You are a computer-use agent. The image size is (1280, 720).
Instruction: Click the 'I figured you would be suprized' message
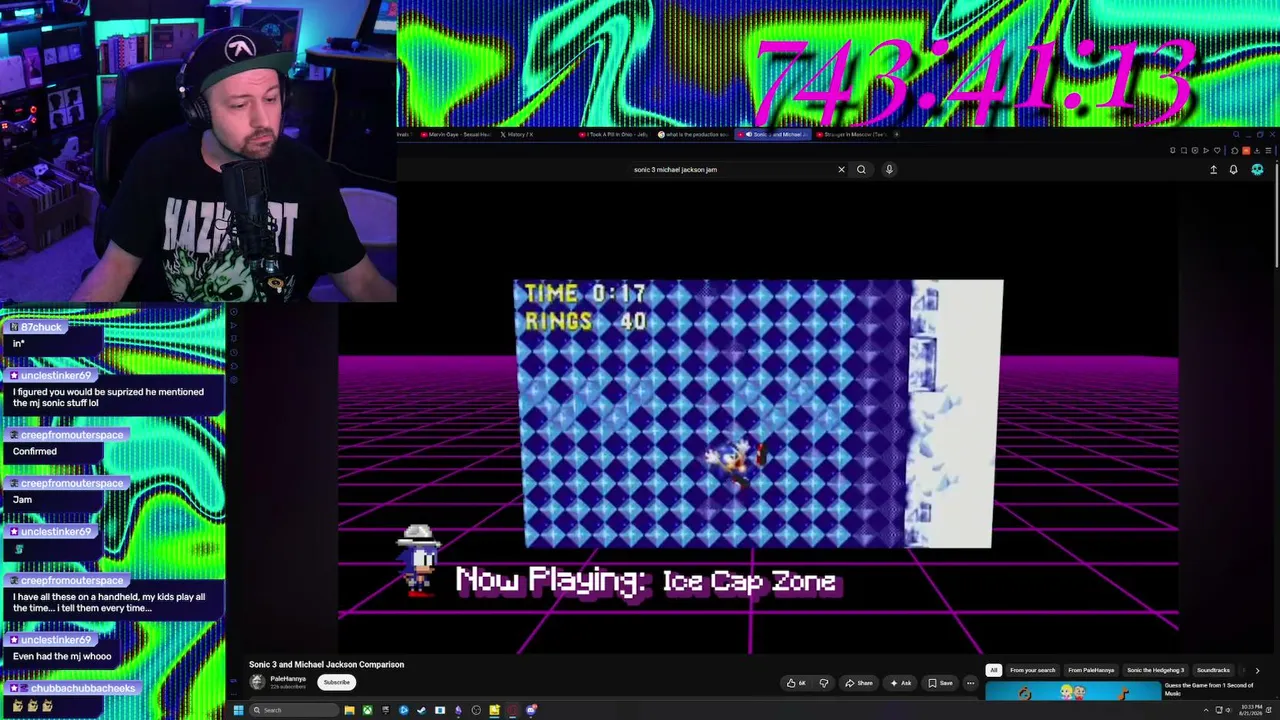pyautogui.click(x=108, y=397)
